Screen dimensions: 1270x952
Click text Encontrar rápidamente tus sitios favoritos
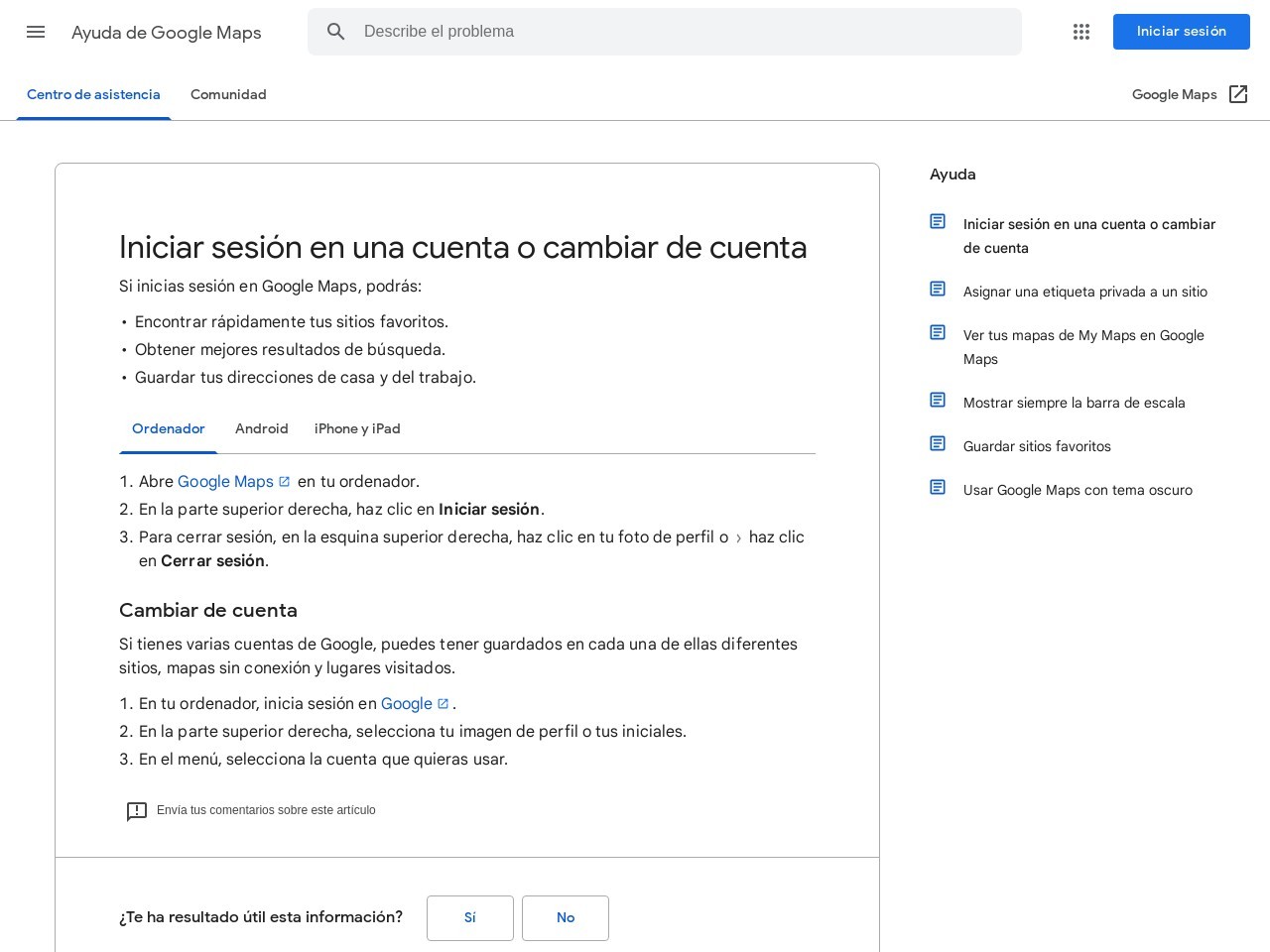(292, 321)
